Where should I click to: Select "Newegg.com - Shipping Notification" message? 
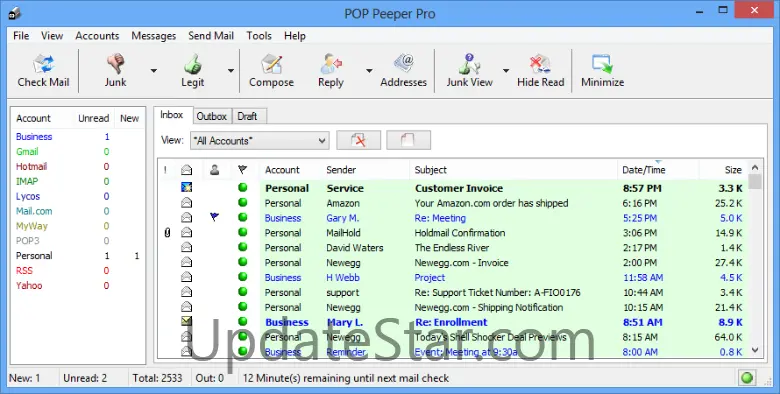click(489, 307)
